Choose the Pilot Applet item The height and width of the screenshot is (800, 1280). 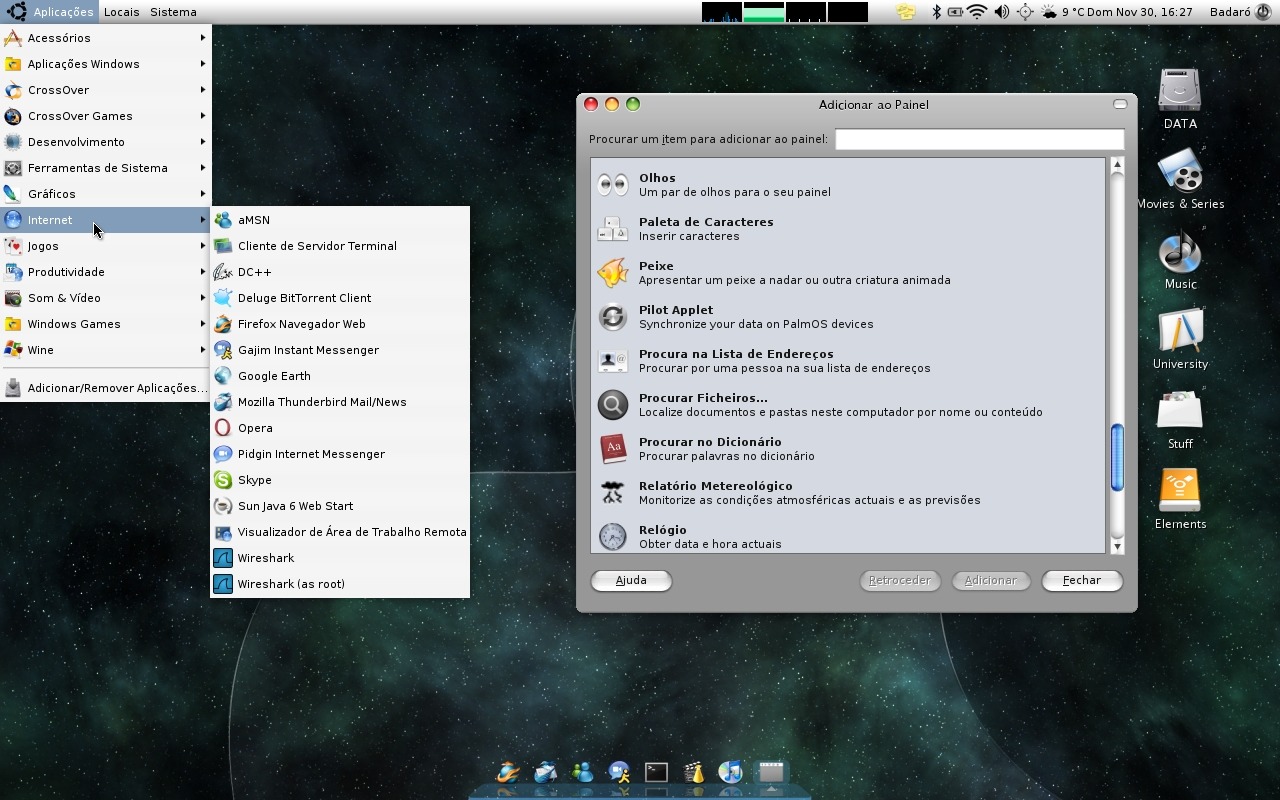tap(848, 317)
